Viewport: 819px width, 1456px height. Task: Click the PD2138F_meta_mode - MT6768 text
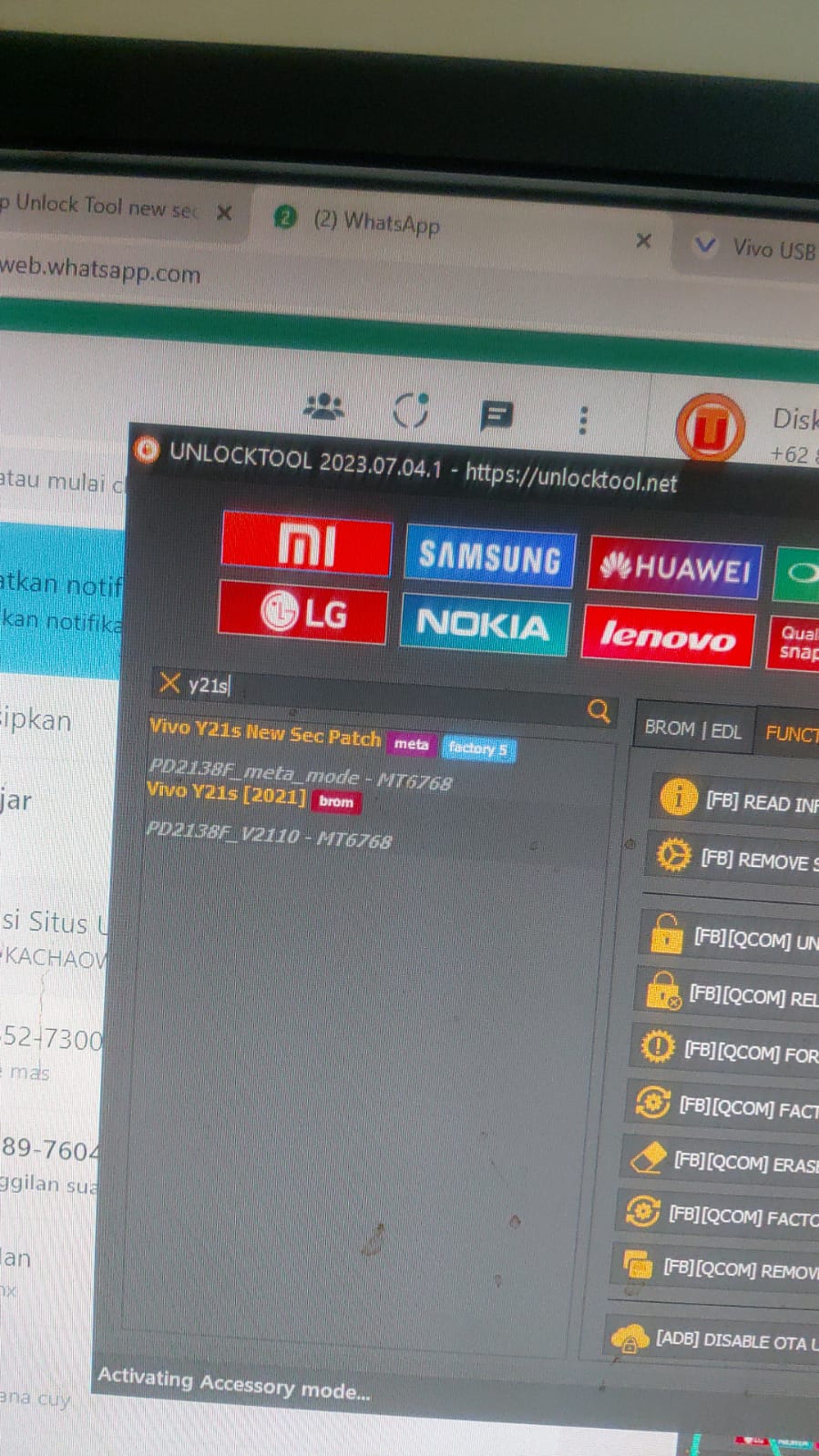(x=300, y=777)
